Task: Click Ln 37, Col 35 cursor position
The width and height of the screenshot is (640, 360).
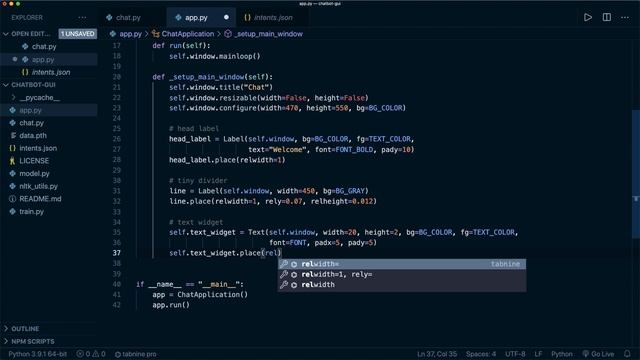Action: pyautogui.click(x=437, y=354)
